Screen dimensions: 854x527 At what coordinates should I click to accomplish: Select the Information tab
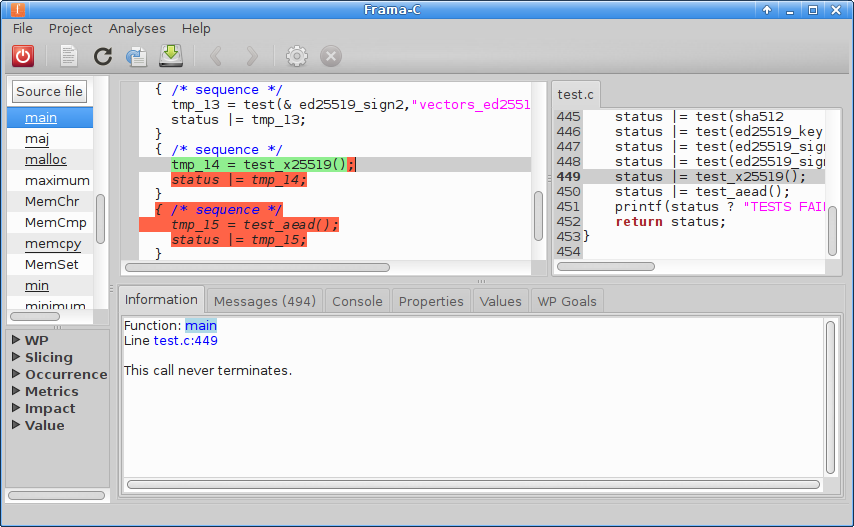point(161,299)
